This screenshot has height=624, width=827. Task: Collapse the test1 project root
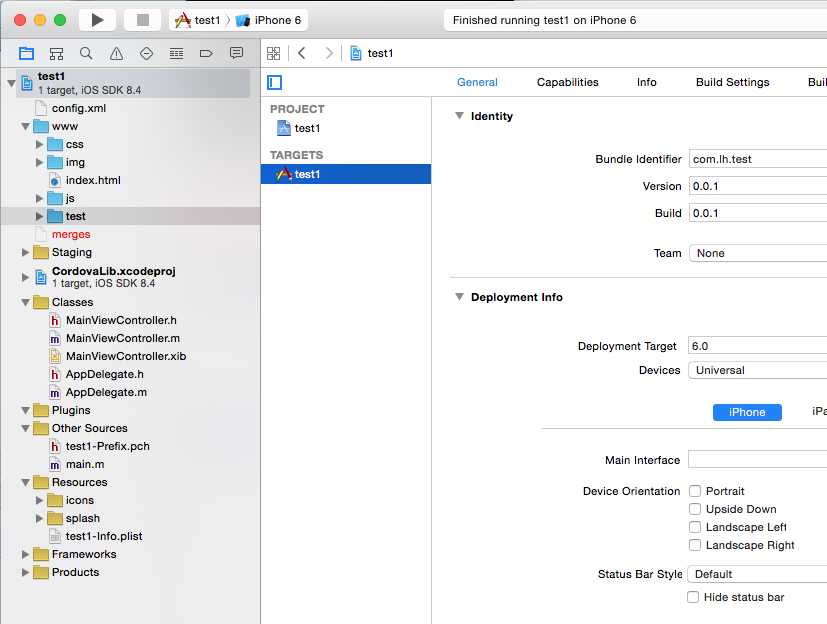11,83
